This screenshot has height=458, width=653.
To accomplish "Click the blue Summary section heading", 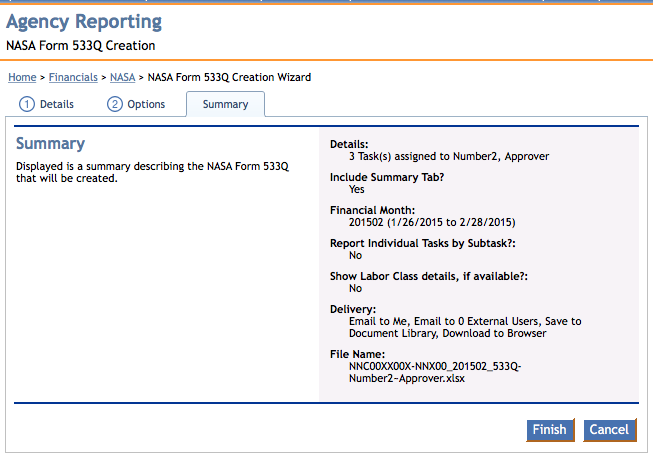I will (x=51, y=144).
